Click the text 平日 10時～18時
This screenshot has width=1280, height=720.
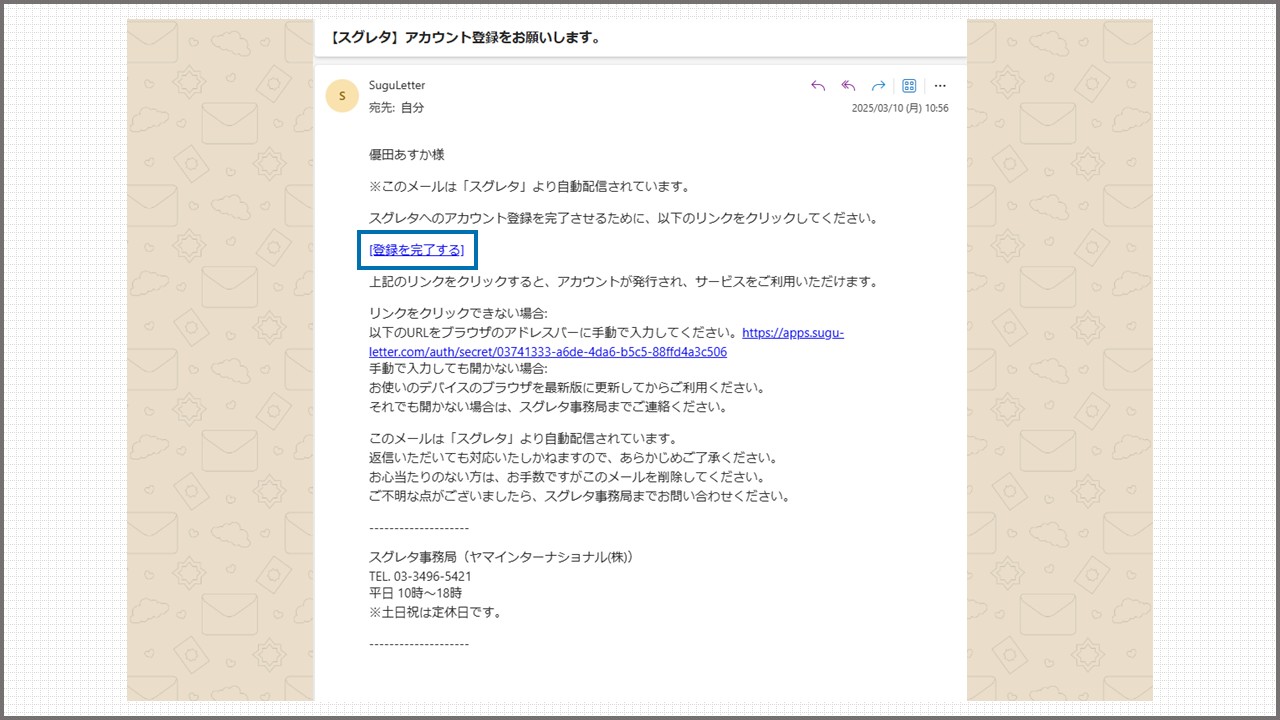coord(415,593)
